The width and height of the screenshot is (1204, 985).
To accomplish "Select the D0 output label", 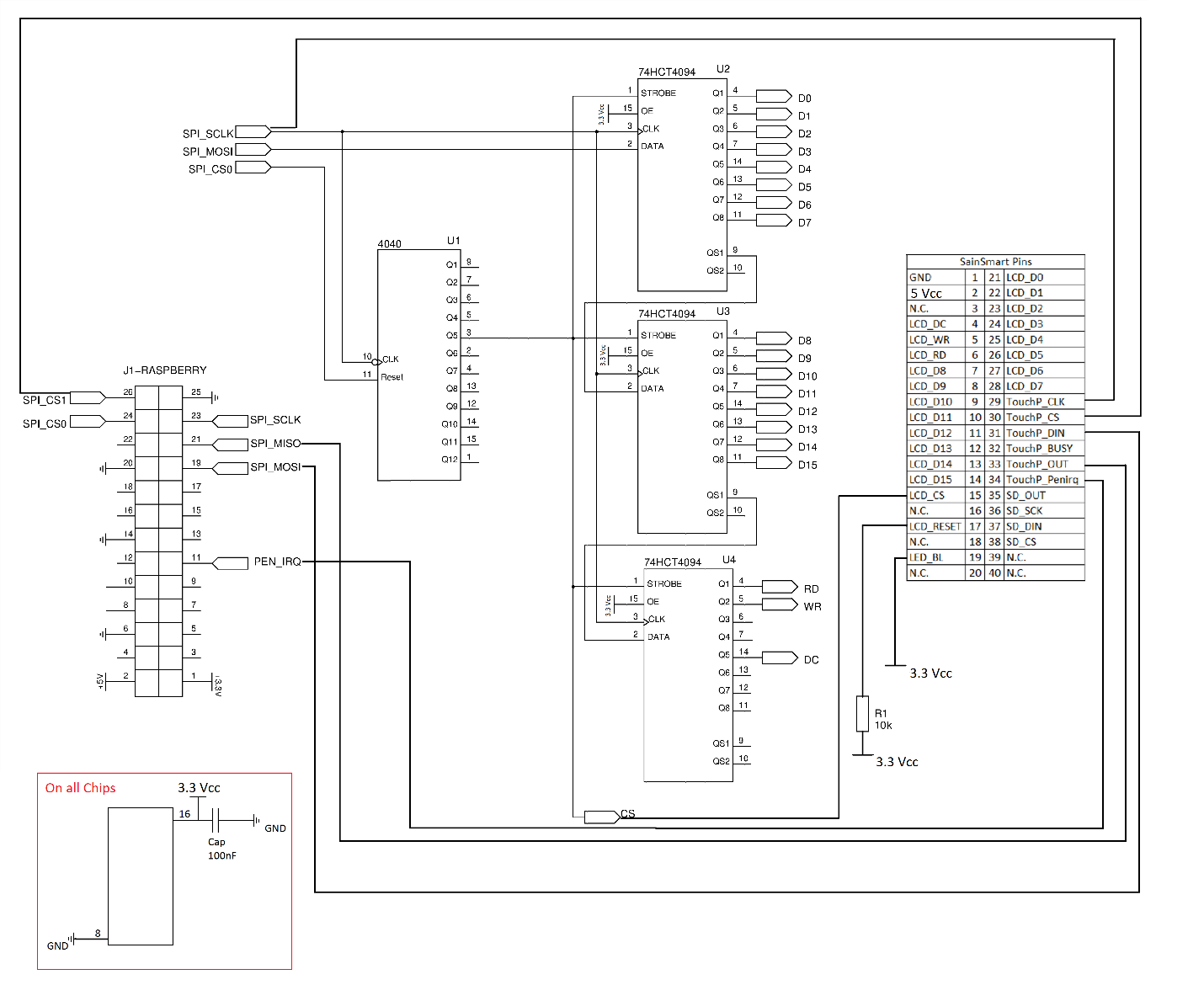I will pyautogui.click(x=804, y=98).
